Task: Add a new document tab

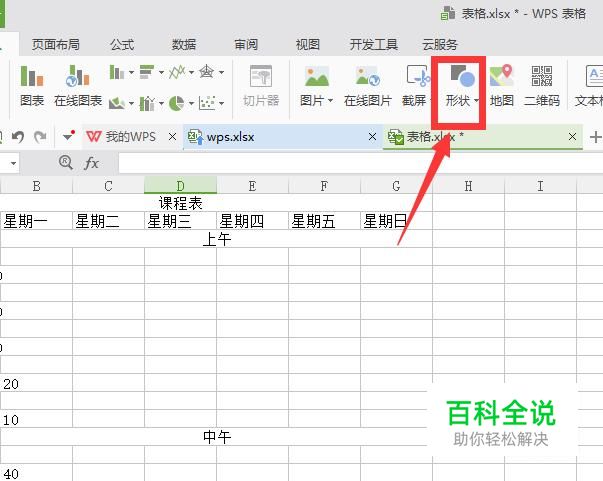Action: click(x=596, y=136)
